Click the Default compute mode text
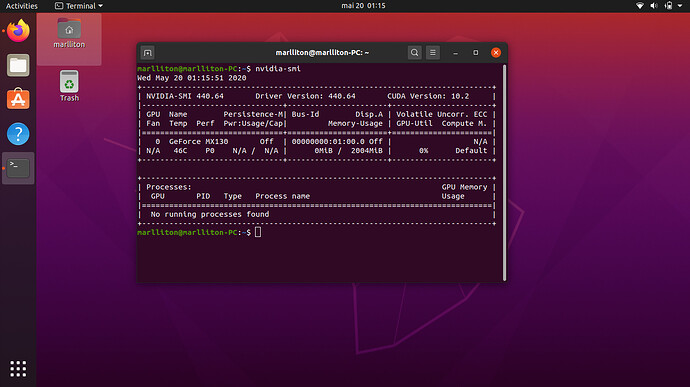Screen dimensions: 690x387 (471, 151)
